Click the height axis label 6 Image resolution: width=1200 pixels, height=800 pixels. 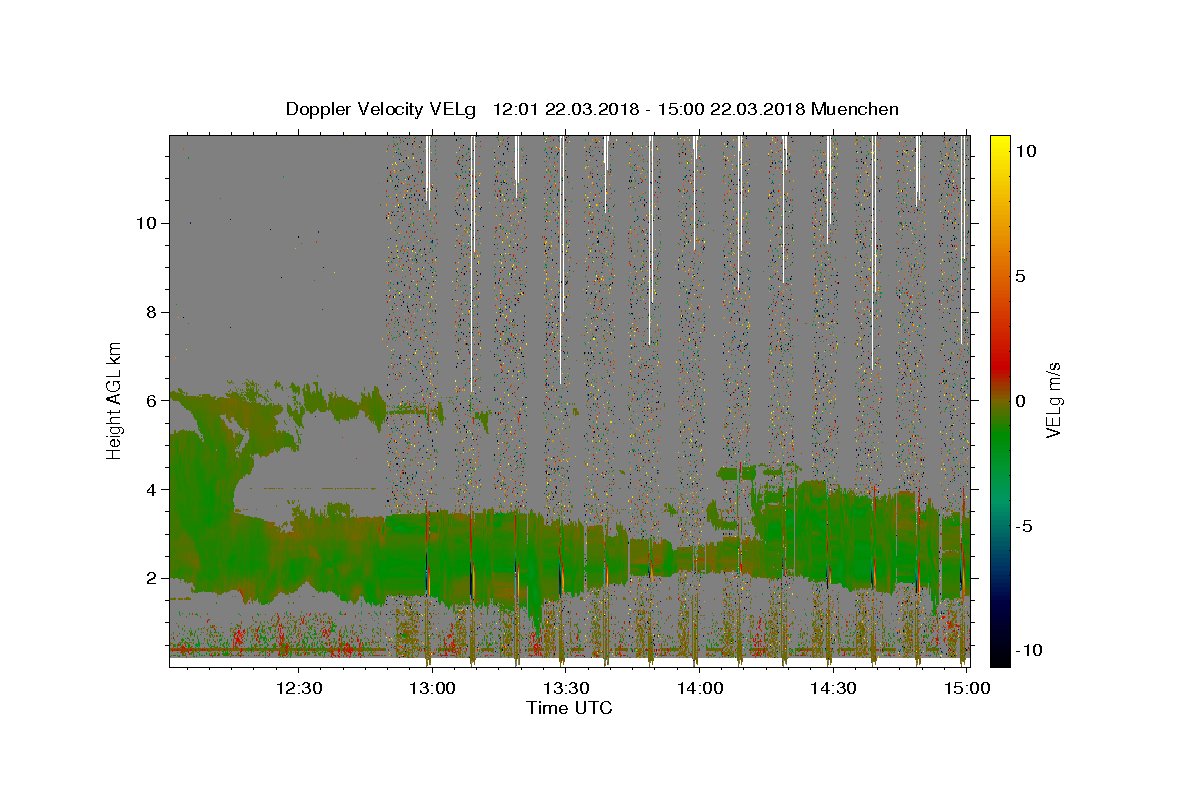[149, 400]
